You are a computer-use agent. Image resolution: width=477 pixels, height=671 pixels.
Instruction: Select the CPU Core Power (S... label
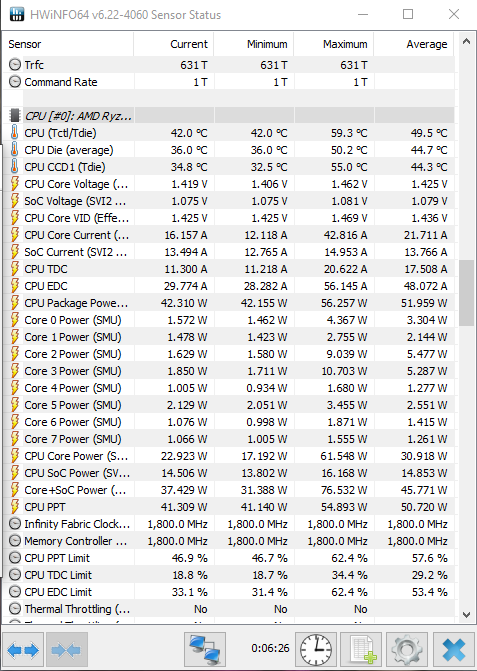coord(76,456)
